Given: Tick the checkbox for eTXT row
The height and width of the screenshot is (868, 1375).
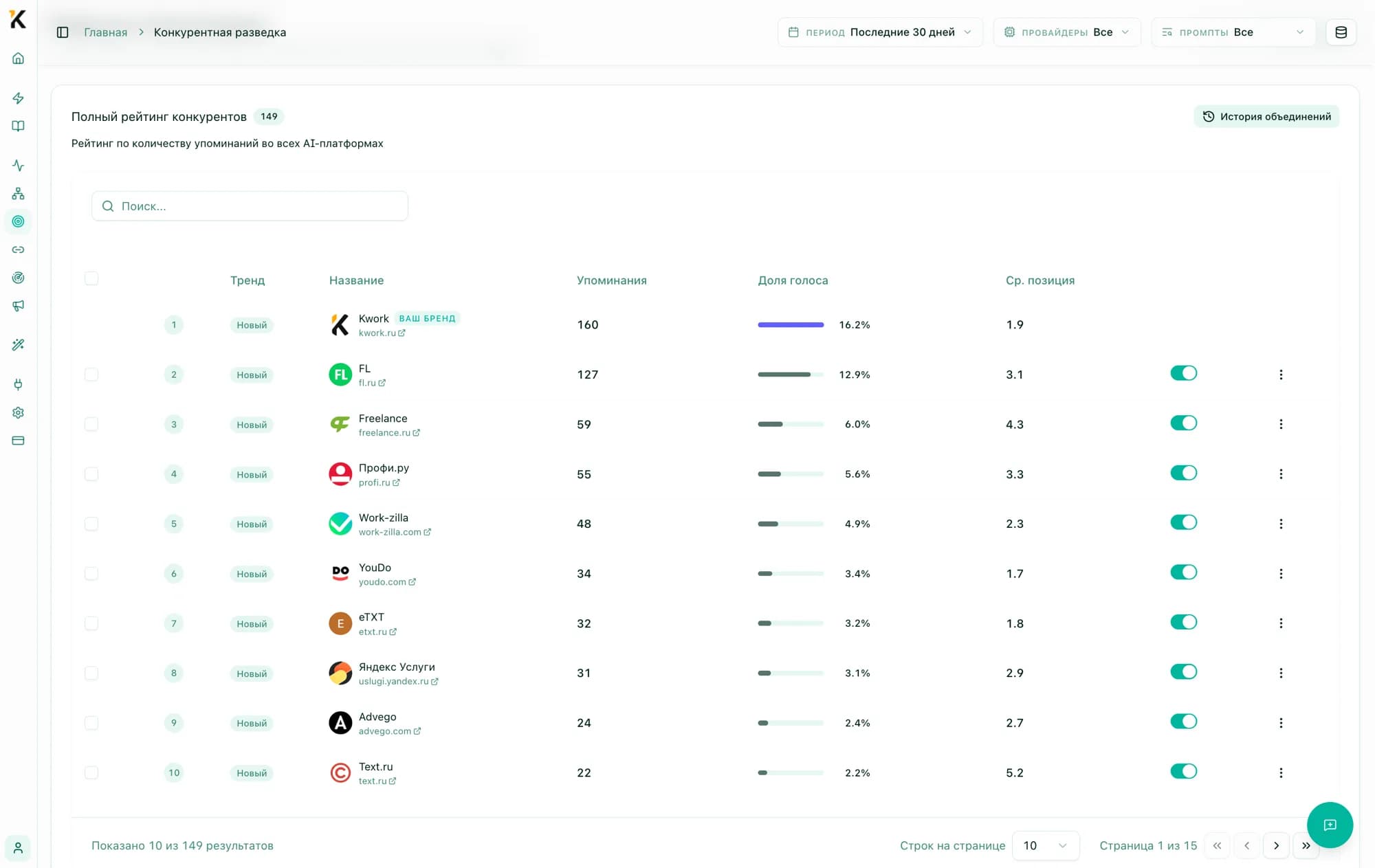Looking at the screenshot, I should [91, 623].
